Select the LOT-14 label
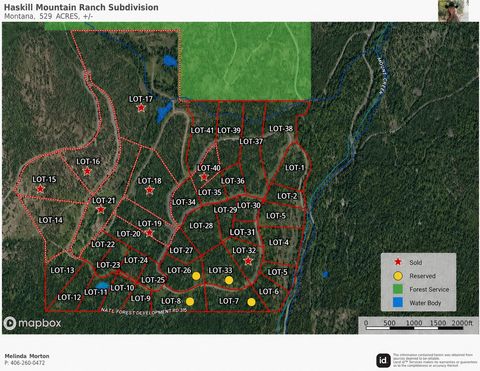The height and width of the screenshot is (371, 480). [51, 220]
